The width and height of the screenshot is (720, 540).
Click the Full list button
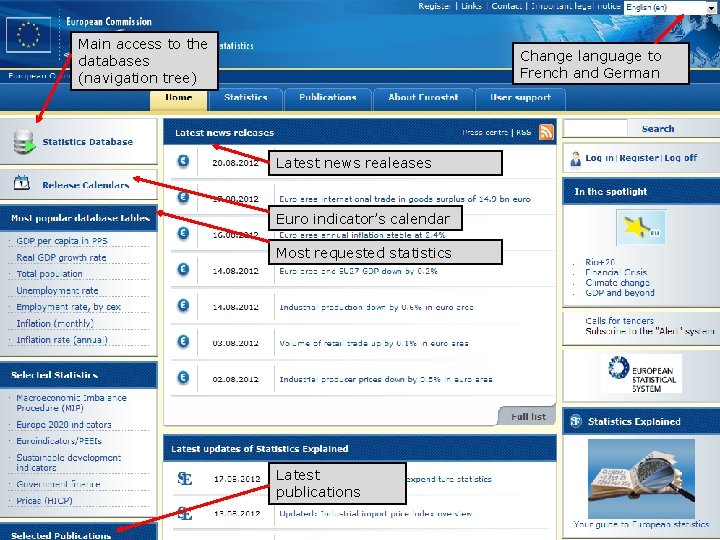pos(528,416)
